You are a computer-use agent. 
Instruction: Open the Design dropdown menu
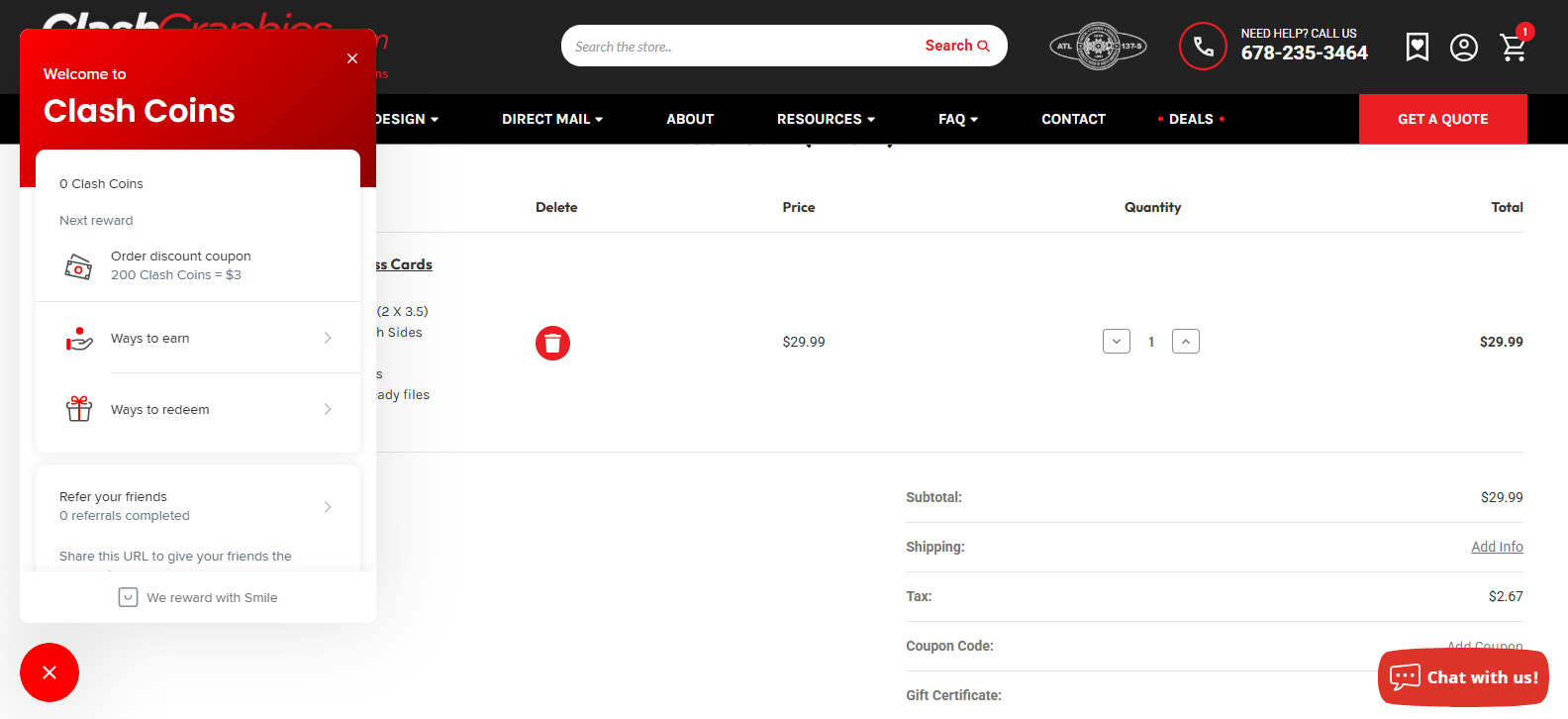click(406, 119)
